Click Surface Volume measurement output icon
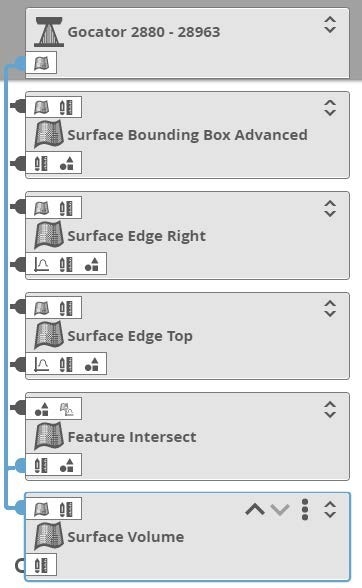Image resolution: width=362 pixels, height=588 pixels. 41,565
